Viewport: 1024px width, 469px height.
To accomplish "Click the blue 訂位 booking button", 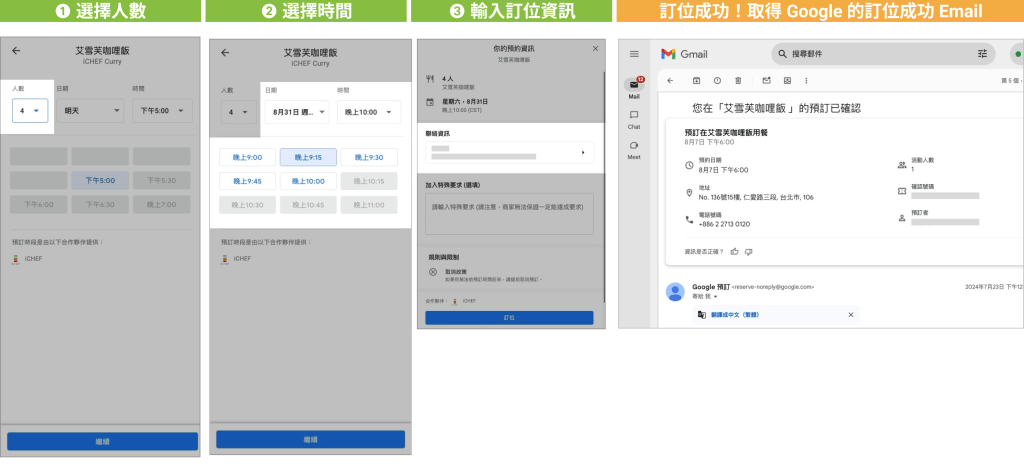I will (509, 317).
